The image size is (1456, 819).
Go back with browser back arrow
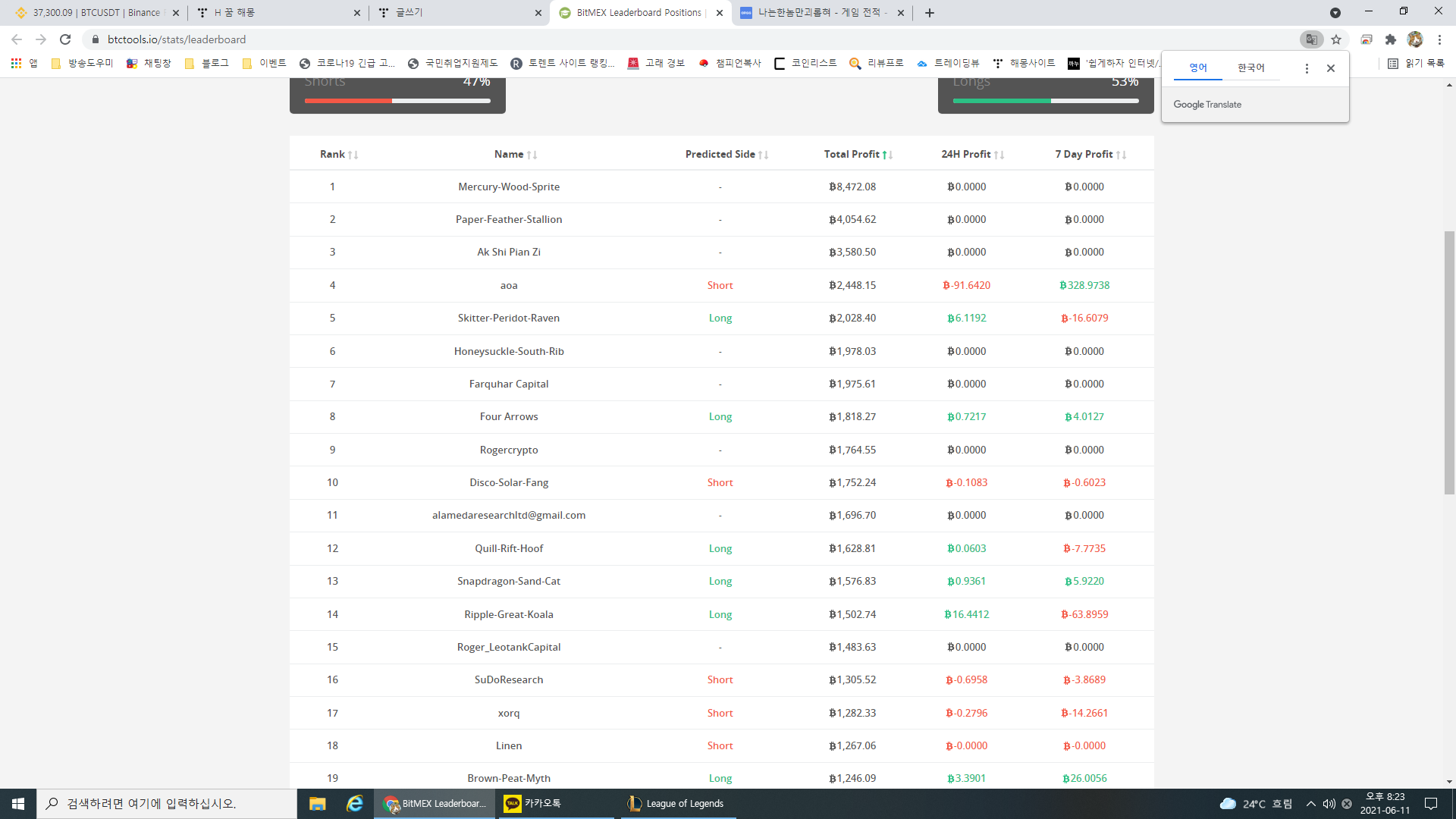[17, 39]
